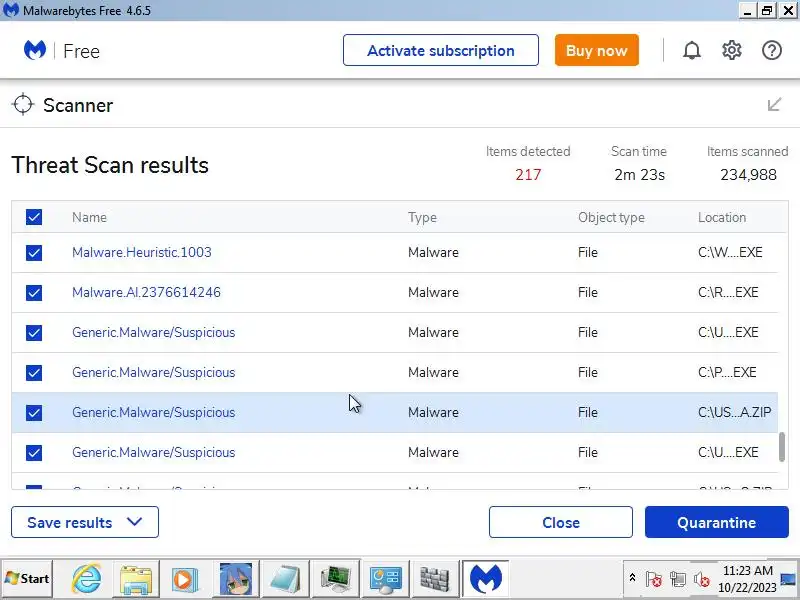Viewport: 800px width, 600px height.
Task: Click the results list scrollbar thumb
Action: point(782,447)
